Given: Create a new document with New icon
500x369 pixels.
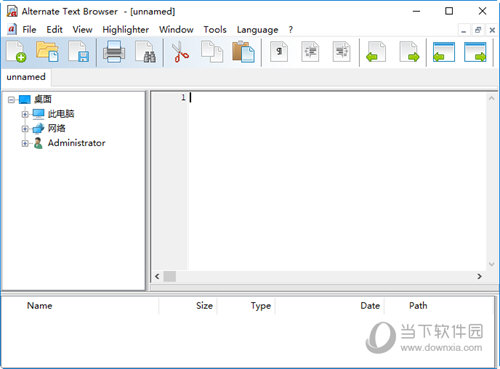Looking at the screenshot, I should coord(16,52).
